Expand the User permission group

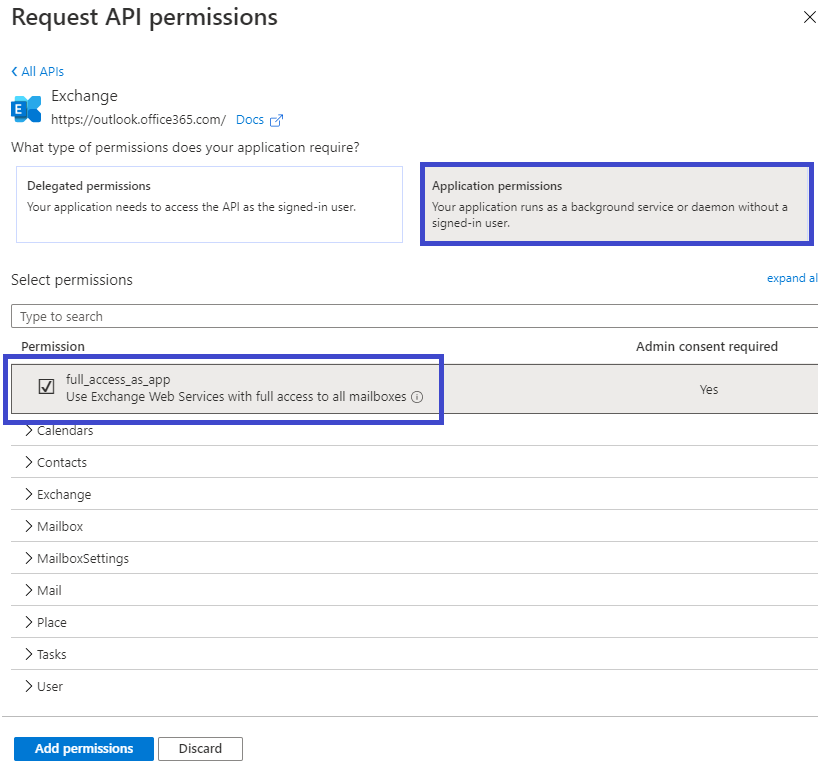29,686
